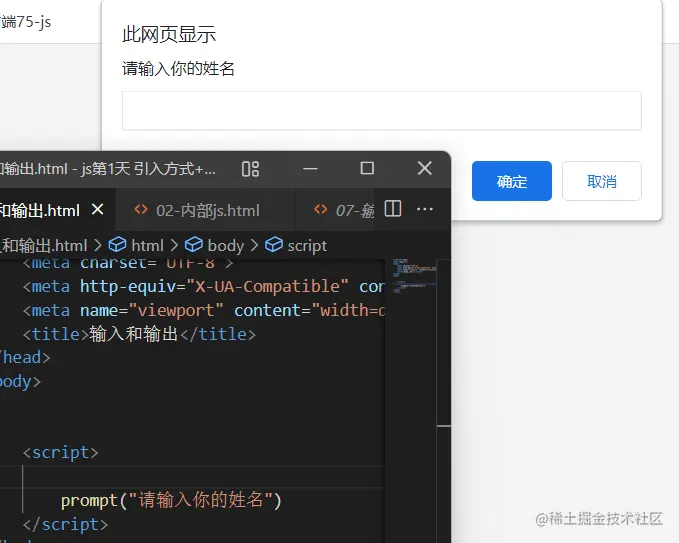Click the prompt code line
Viewport: 679px width, 543px height.
tap(171, 501)
